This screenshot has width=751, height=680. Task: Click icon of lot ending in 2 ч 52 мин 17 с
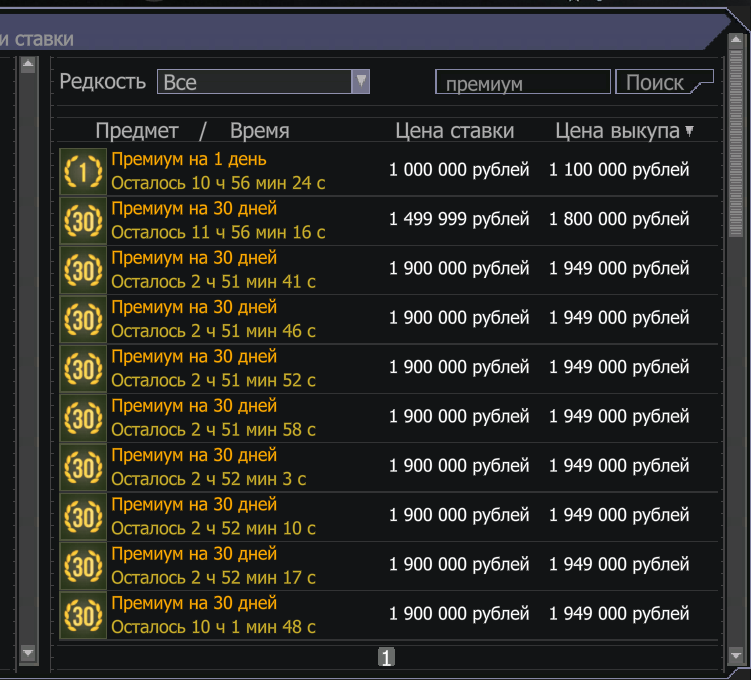pos(83,566)
